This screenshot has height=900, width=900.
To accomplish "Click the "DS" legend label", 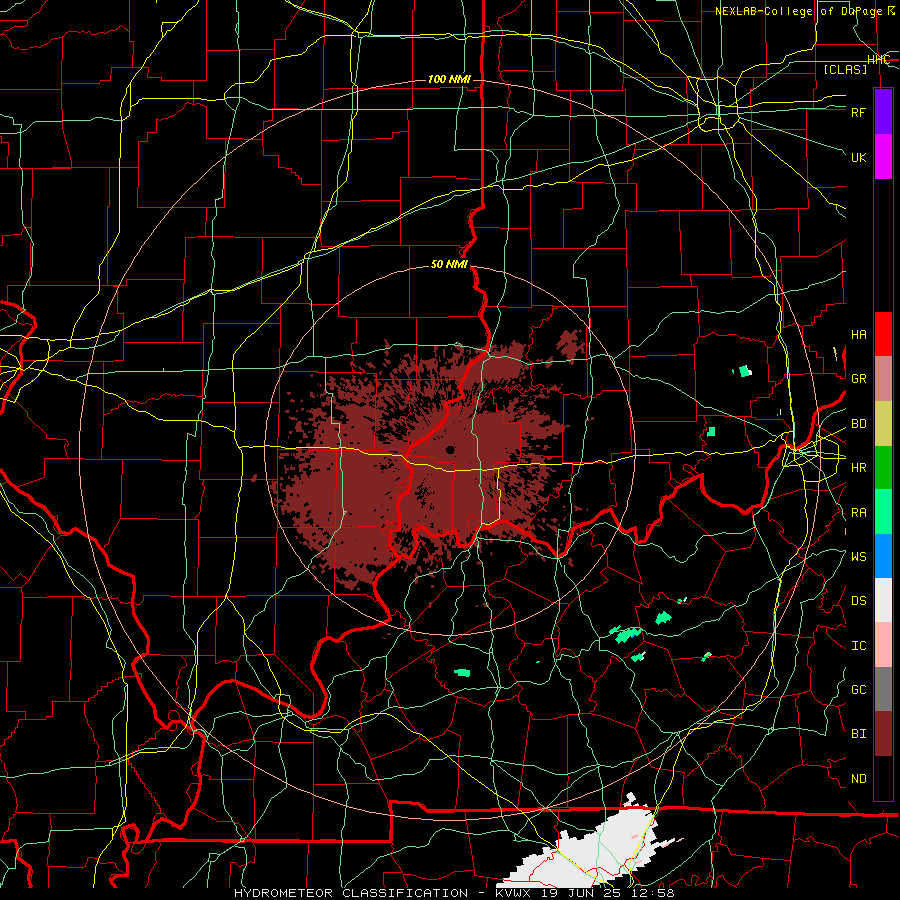I will pos(859,600).
